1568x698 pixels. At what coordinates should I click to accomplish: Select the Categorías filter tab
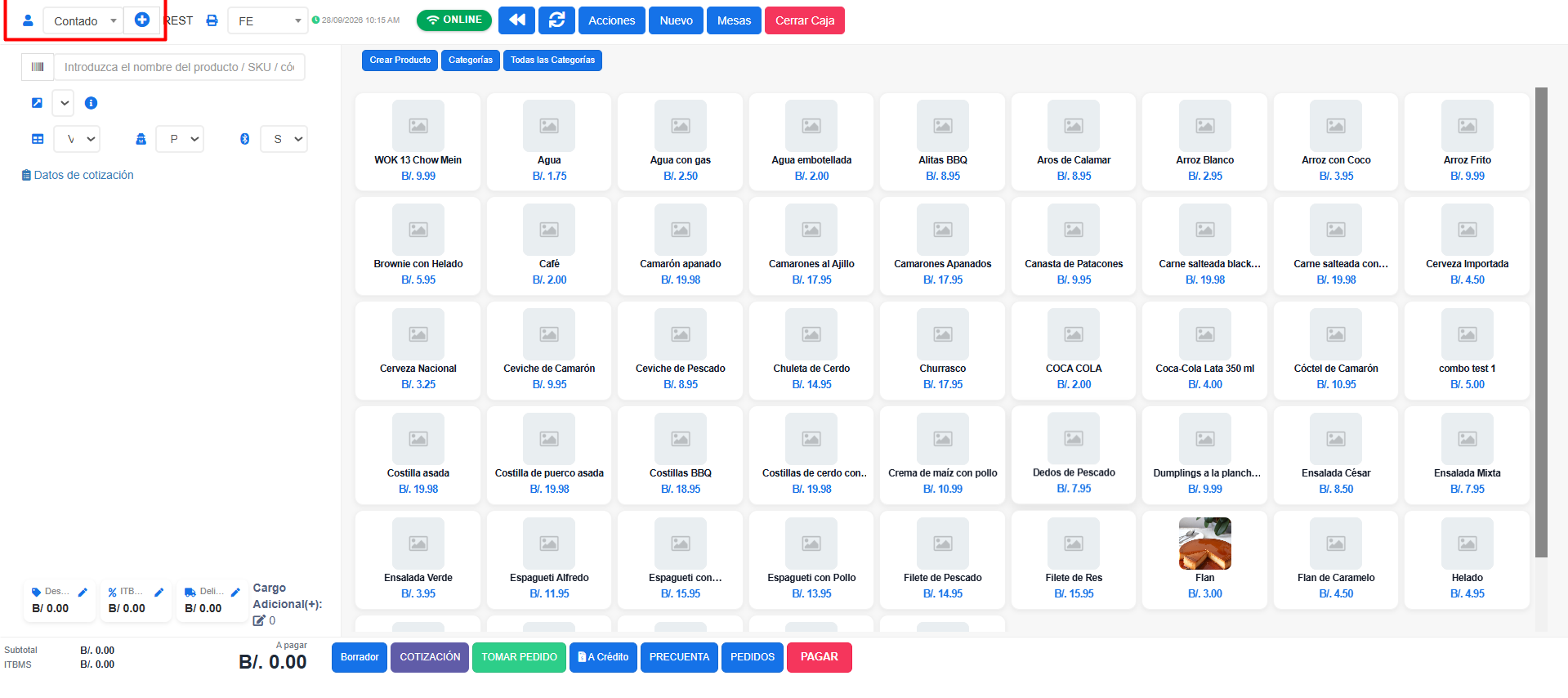point(471,60)
